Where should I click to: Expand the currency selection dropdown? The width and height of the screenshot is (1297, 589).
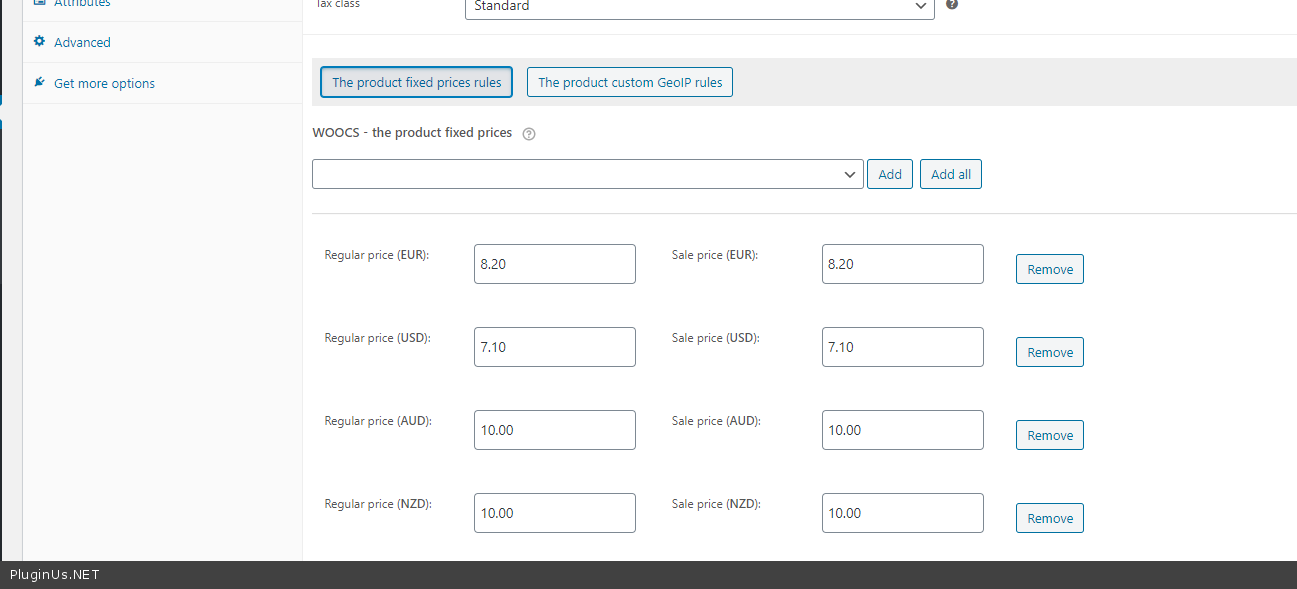(x=587, y=174)
